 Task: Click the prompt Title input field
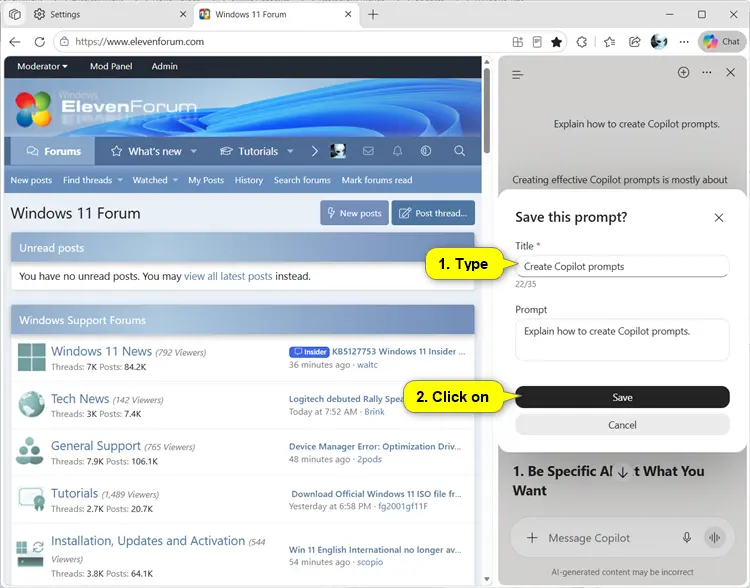[x=622, y=266]
